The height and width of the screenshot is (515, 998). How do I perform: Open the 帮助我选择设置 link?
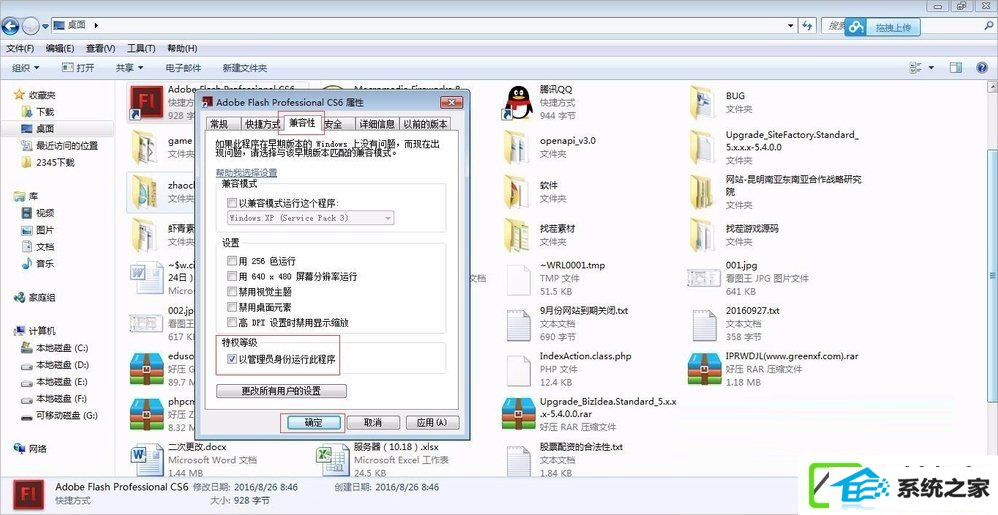(x=246, y=173)
